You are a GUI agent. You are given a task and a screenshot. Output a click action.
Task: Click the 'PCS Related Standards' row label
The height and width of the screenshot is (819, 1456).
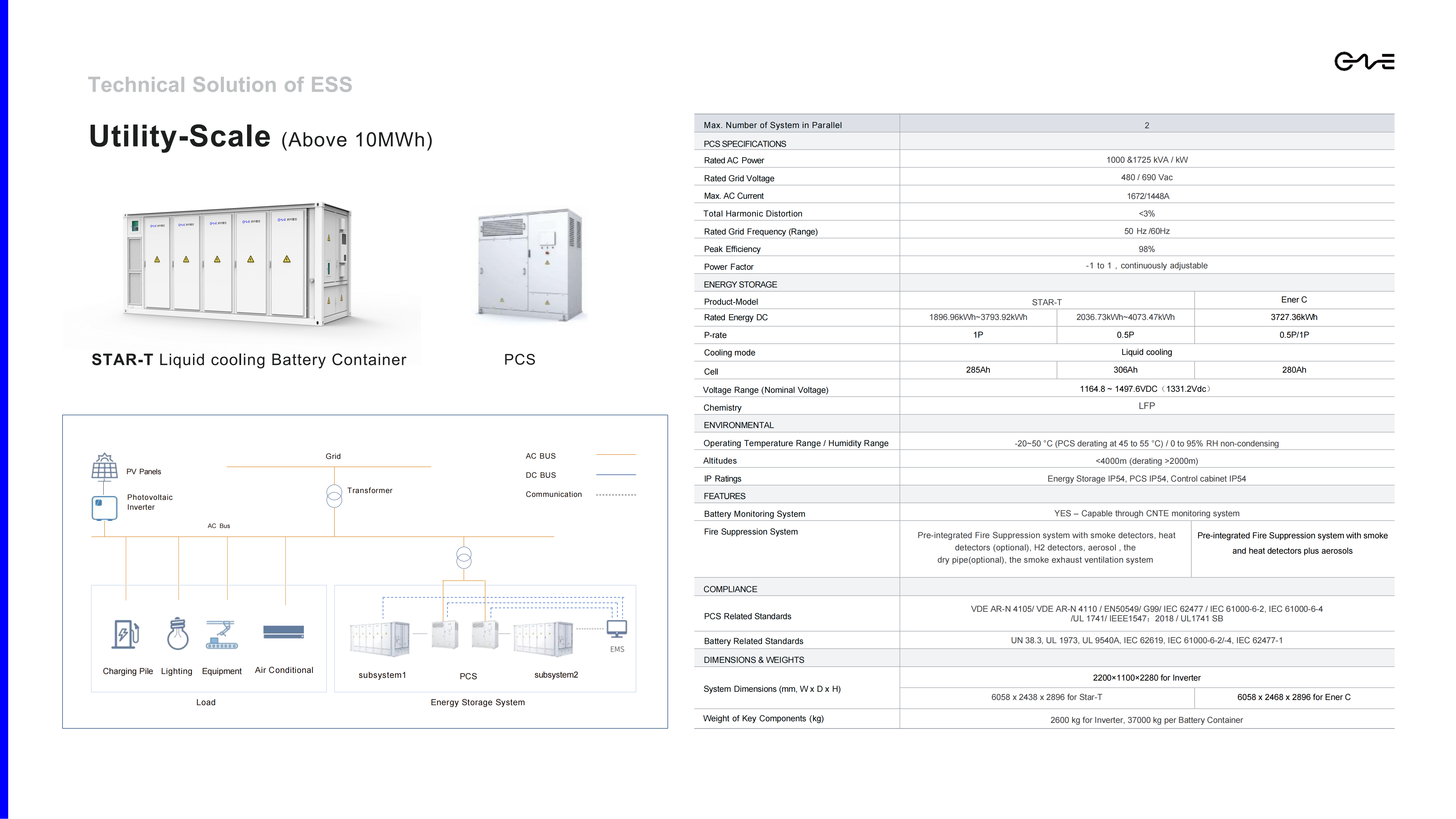pyautogui.click(x=747, y=617)
